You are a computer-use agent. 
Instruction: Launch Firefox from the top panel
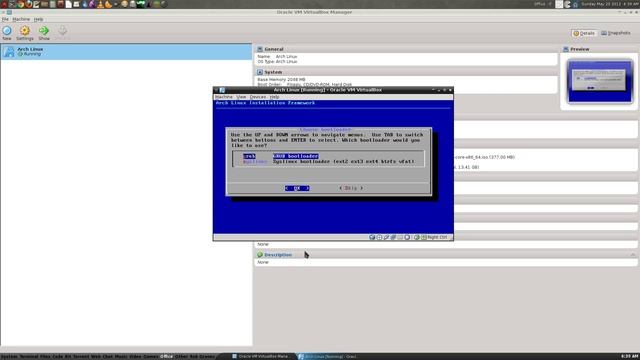[29, 4]
